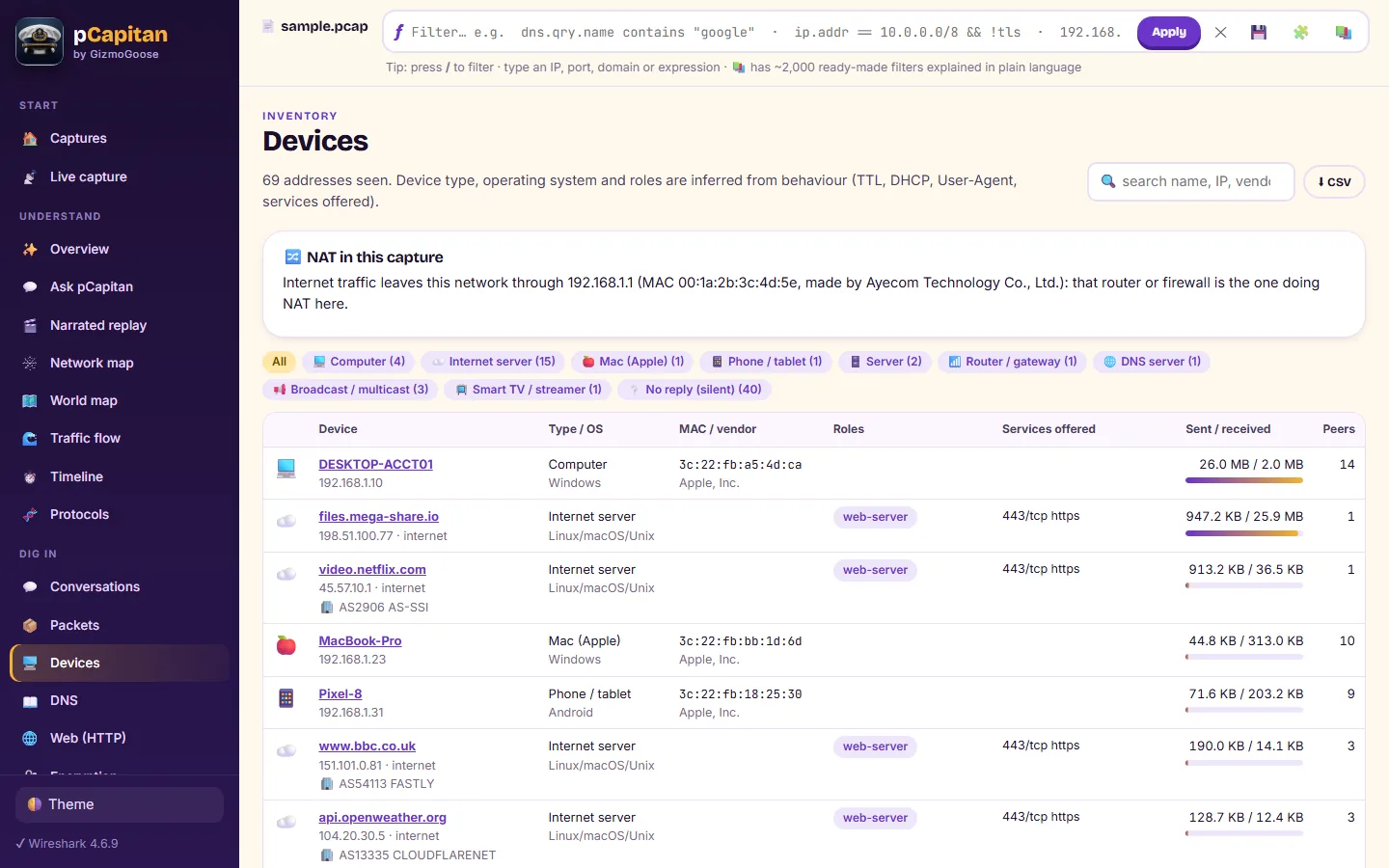Click the Traffic flow sidebar icon
This screenshot has width=1389, height=868.
point(30,439)
